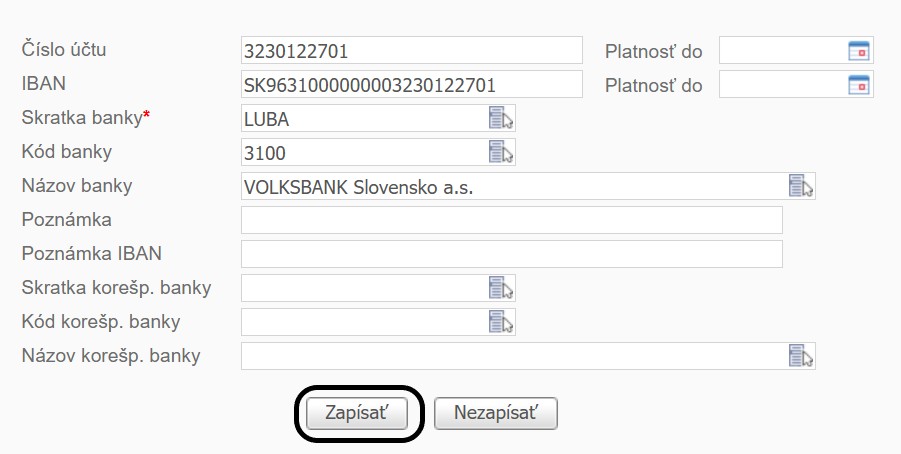
Task: Open calendar picker for IBAN Platnosť do
Action: (x=859, y=84)
